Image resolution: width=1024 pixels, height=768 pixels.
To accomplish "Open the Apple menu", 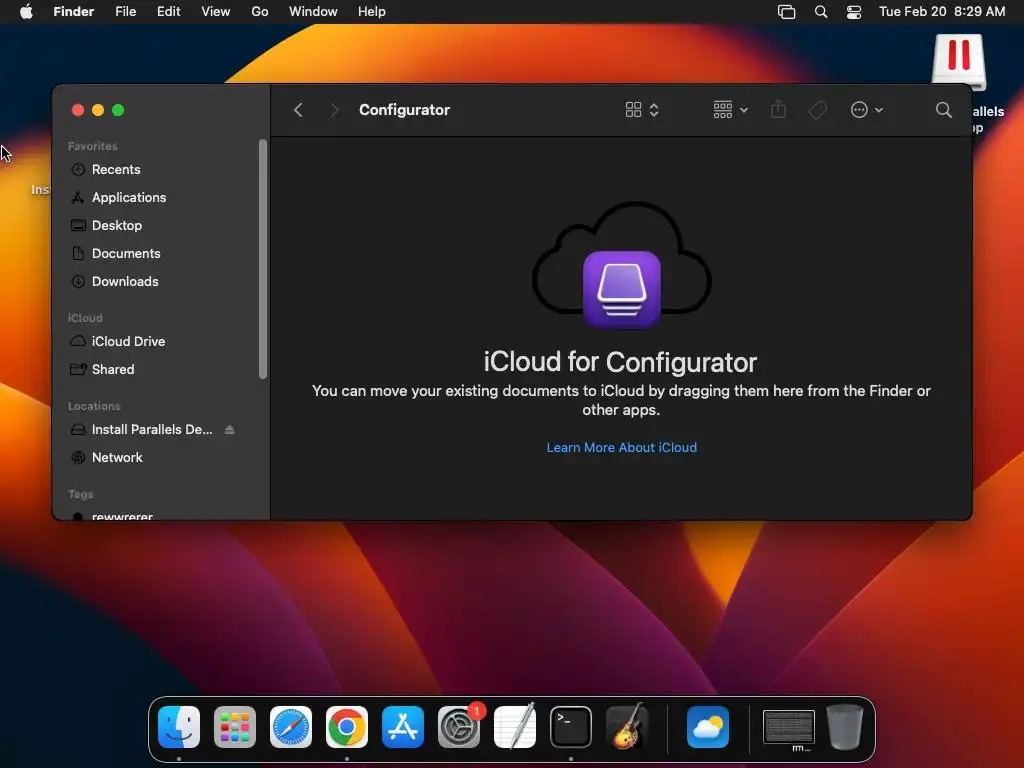I will tap(26, 11).
